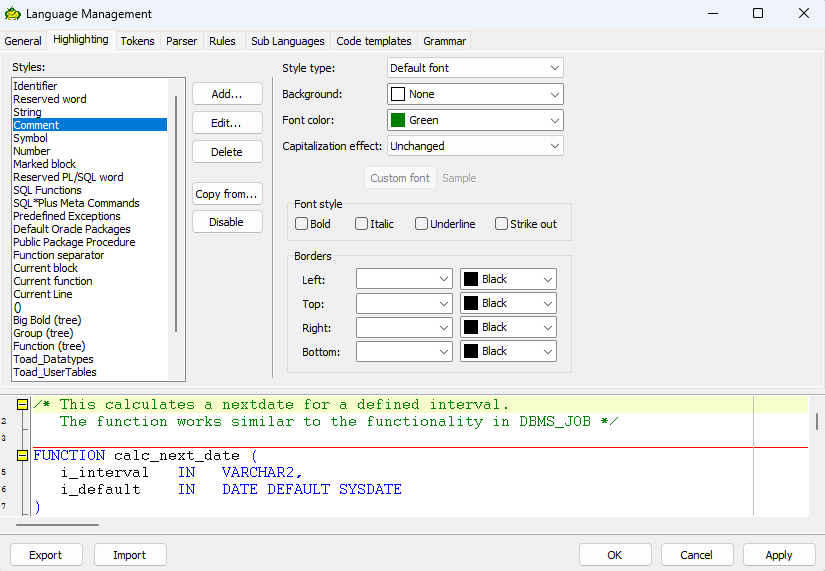Open the Parser tab
The image size is (825, 571).
pos(182,41)
